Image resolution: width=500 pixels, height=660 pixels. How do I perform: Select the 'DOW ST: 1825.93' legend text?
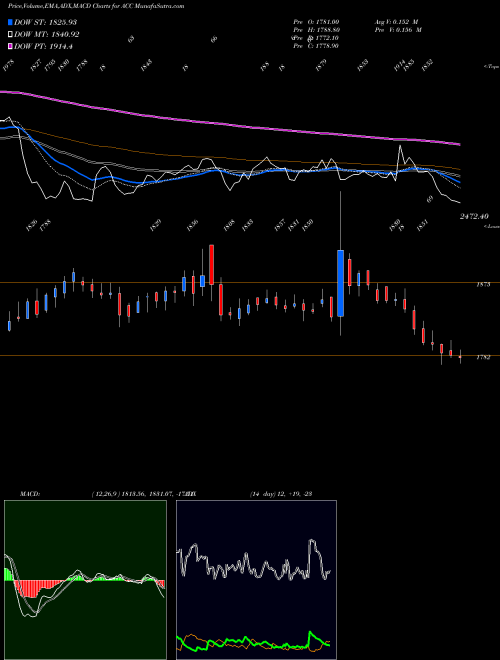(x=45, y=22)
